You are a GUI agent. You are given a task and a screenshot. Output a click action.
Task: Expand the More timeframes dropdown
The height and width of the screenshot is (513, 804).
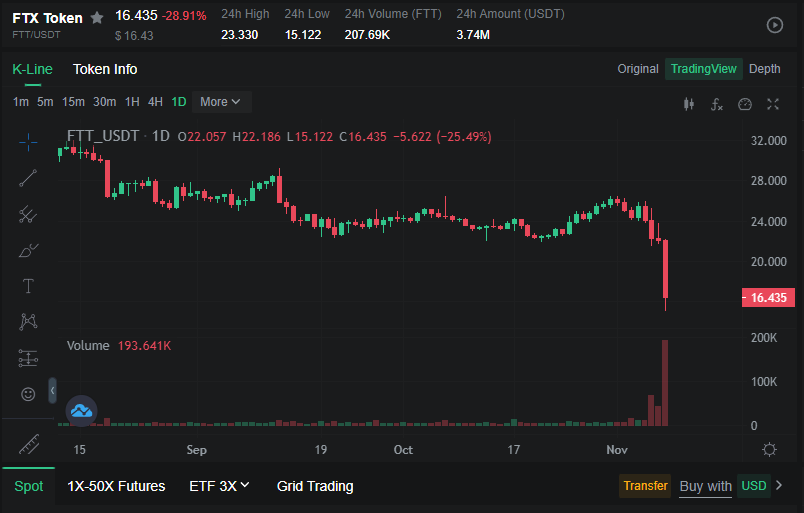click(221, 102)
